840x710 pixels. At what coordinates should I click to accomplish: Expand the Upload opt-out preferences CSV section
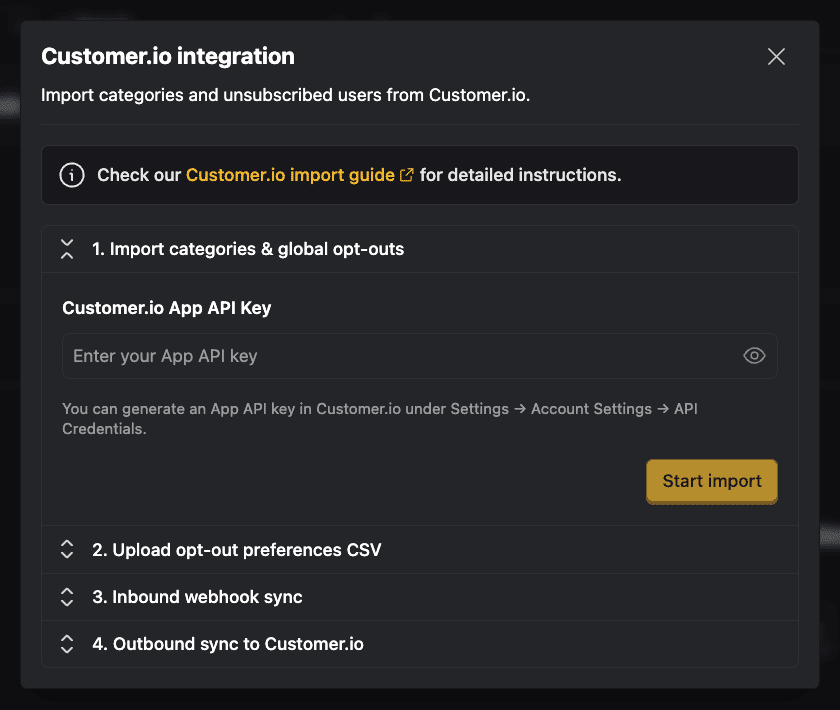click(x=420, y=550)
